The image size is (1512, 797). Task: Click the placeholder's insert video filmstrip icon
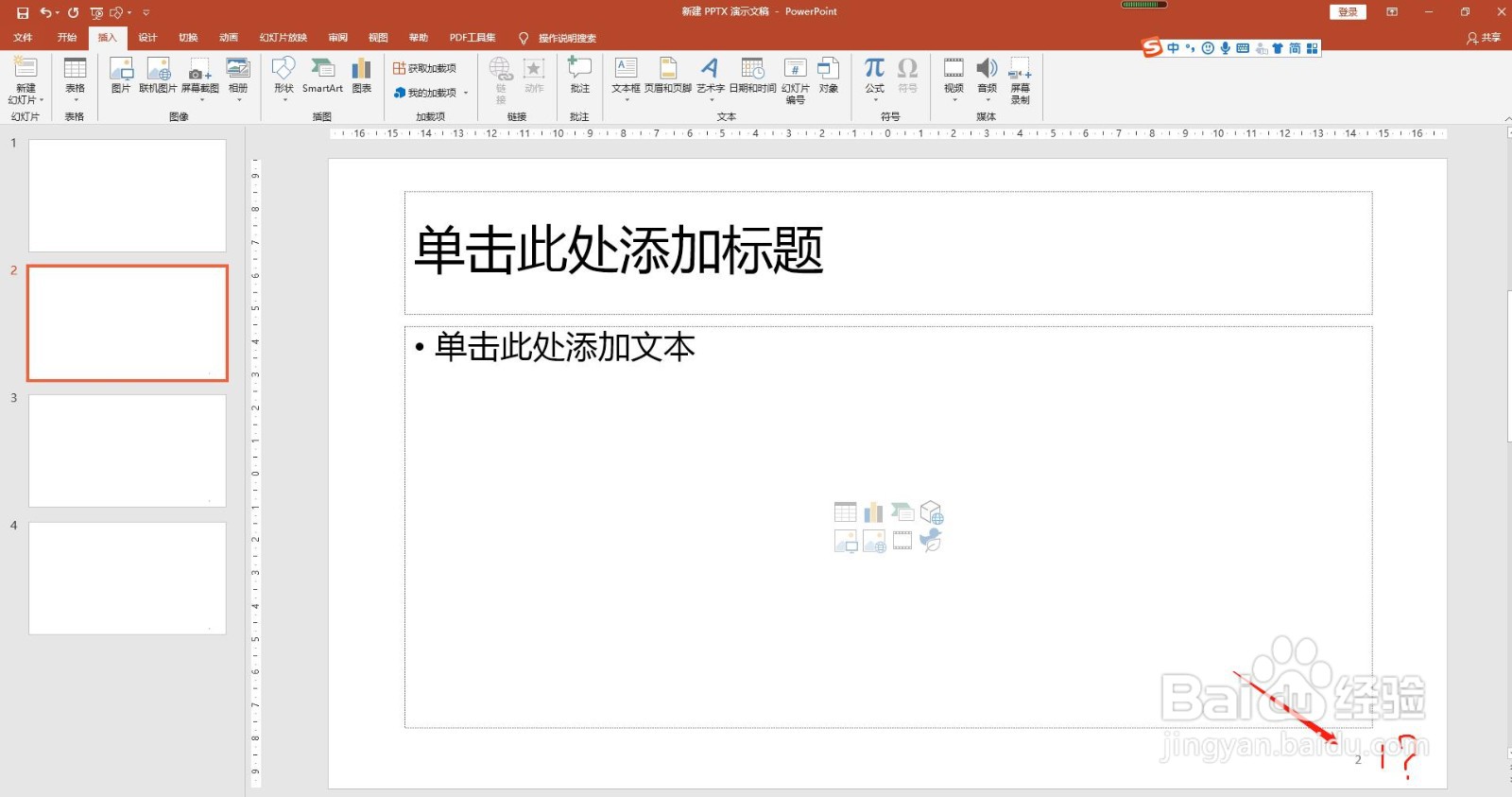point(902,541)
